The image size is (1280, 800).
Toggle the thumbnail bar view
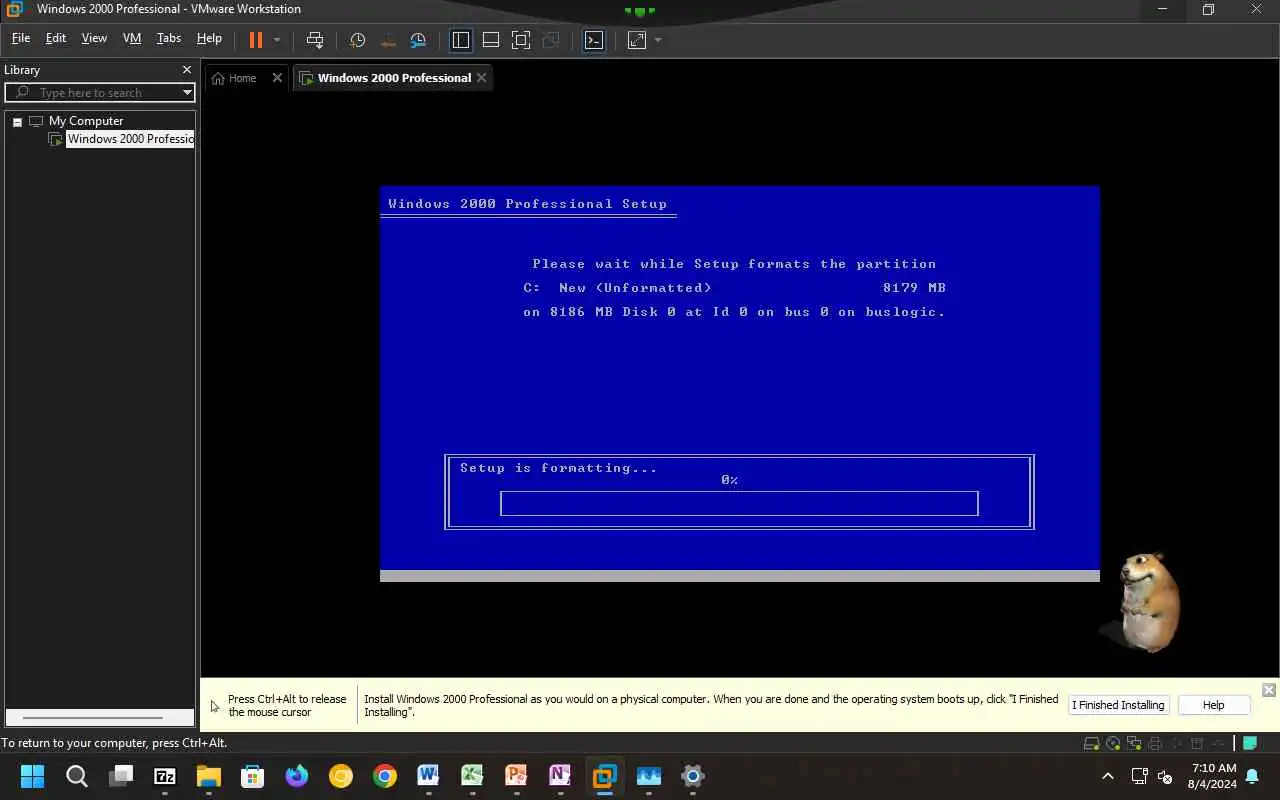point(491,40)
